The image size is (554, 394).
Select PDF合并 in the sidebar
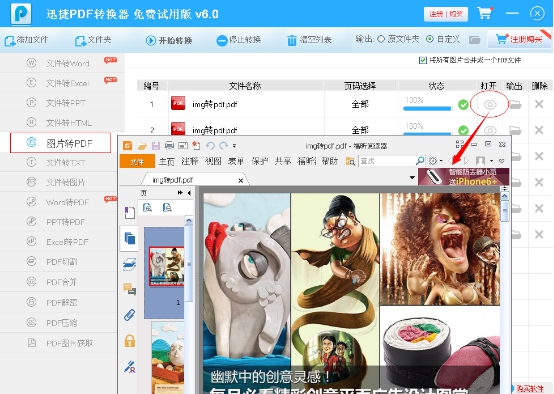59,282
